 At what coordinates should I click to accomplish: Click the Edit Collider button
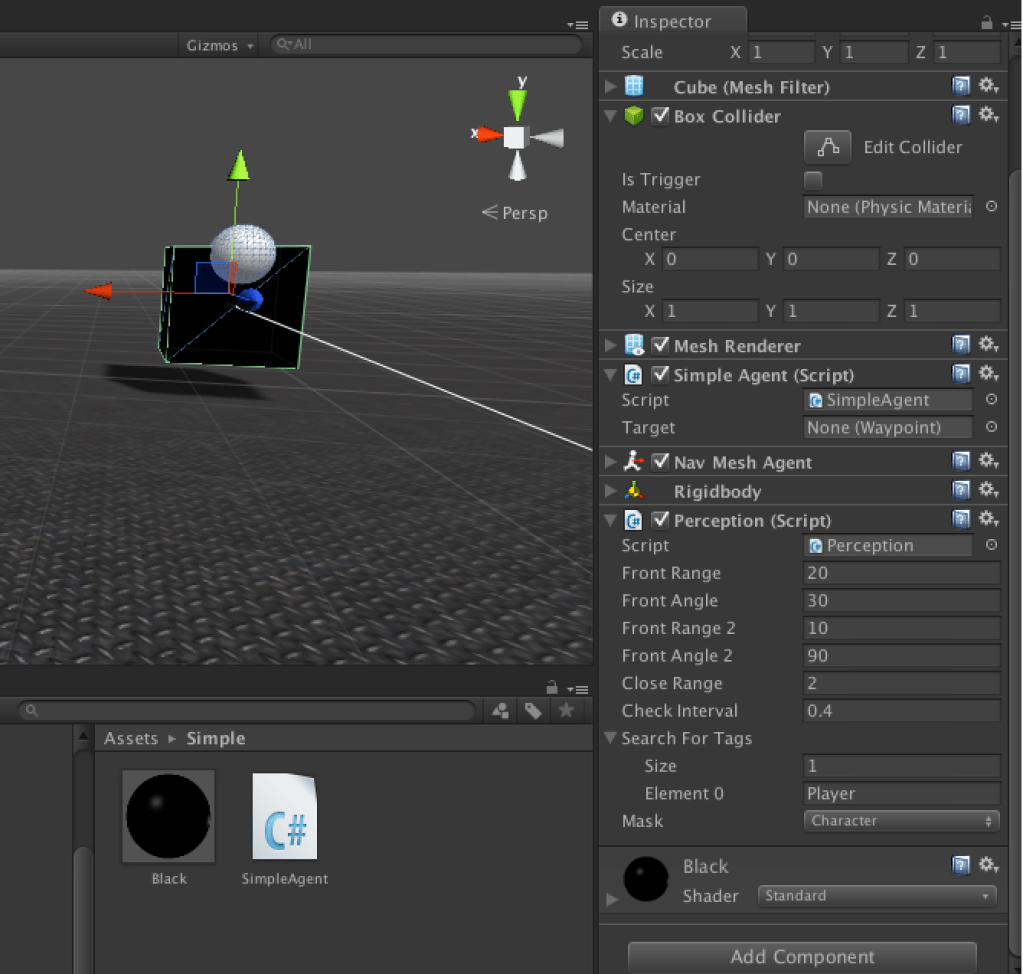click(827, 147)
